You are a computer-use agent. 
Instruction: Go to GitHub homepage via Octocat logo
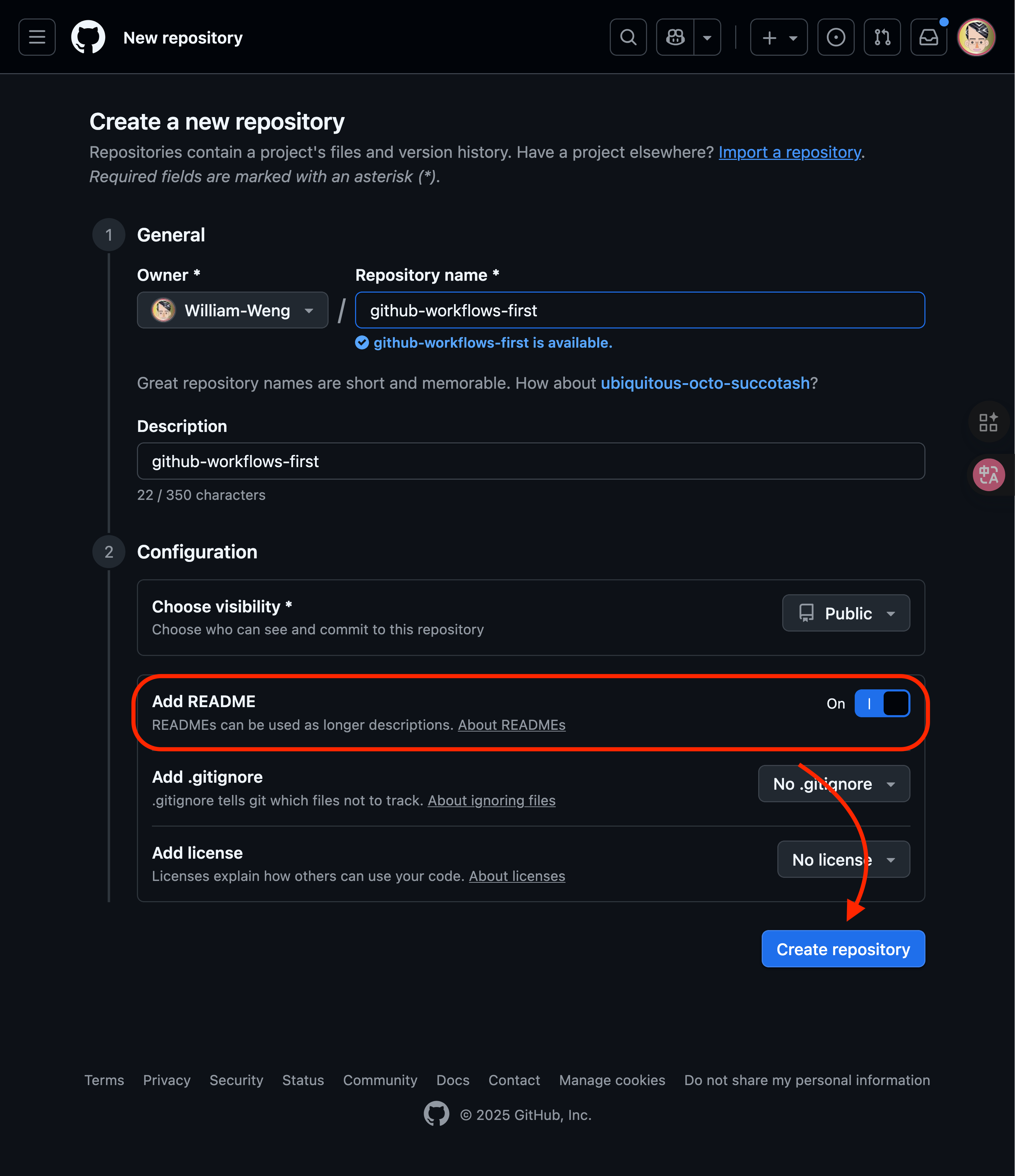(88, 38)
